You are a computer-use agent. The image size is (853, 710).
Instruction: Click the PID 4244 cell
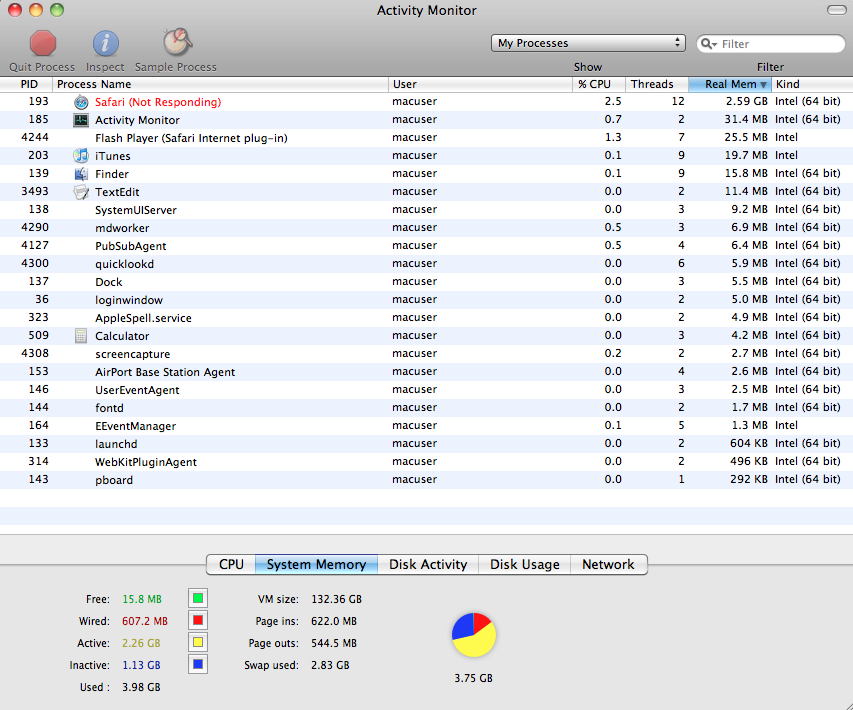tap(35, 137)
